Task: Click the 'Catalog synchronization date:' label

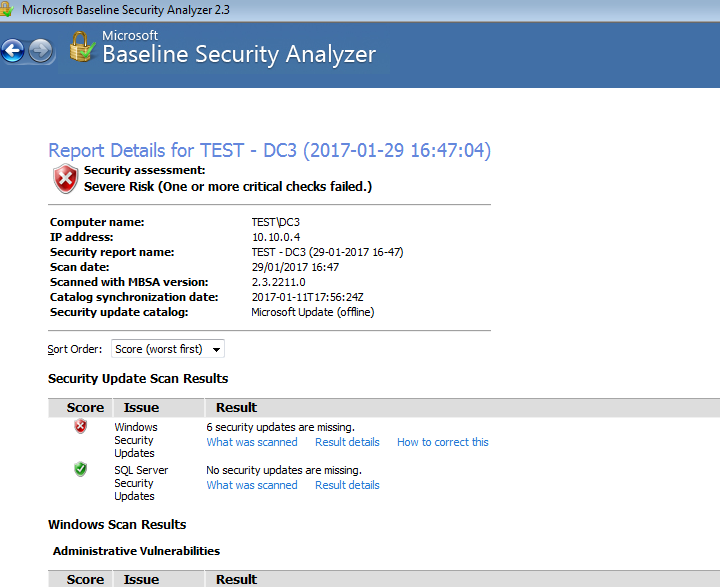Action: pyautogui.click(x=134, y=297)
